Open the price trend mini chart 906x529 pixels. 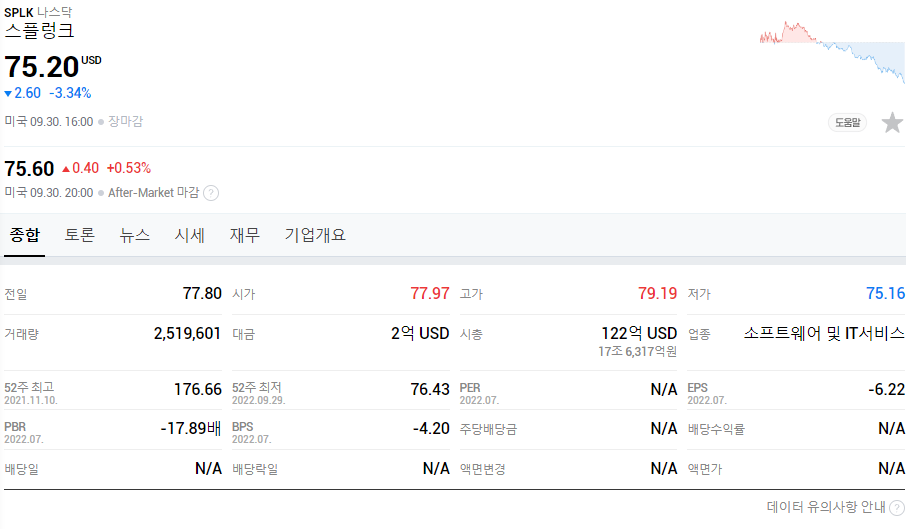[832, 52]
